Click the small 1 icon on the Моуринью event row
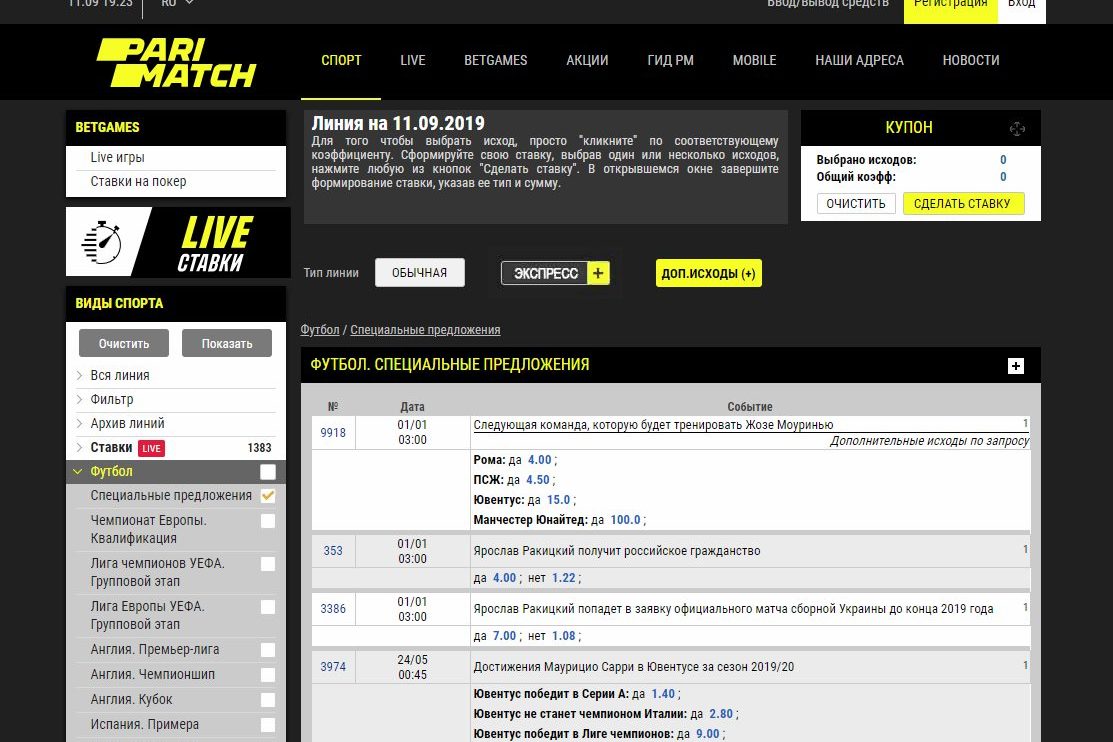Image resolution: width=1113 pixels, height=742 pixels. pyautogui.click(x=1025, y=424)
